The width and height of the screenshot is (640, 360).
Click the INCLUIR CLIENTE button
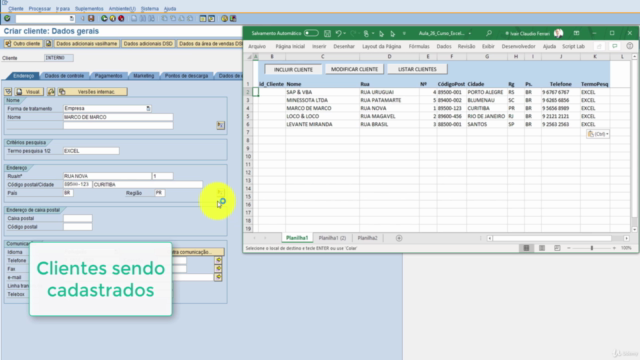[x=293, y=69]
